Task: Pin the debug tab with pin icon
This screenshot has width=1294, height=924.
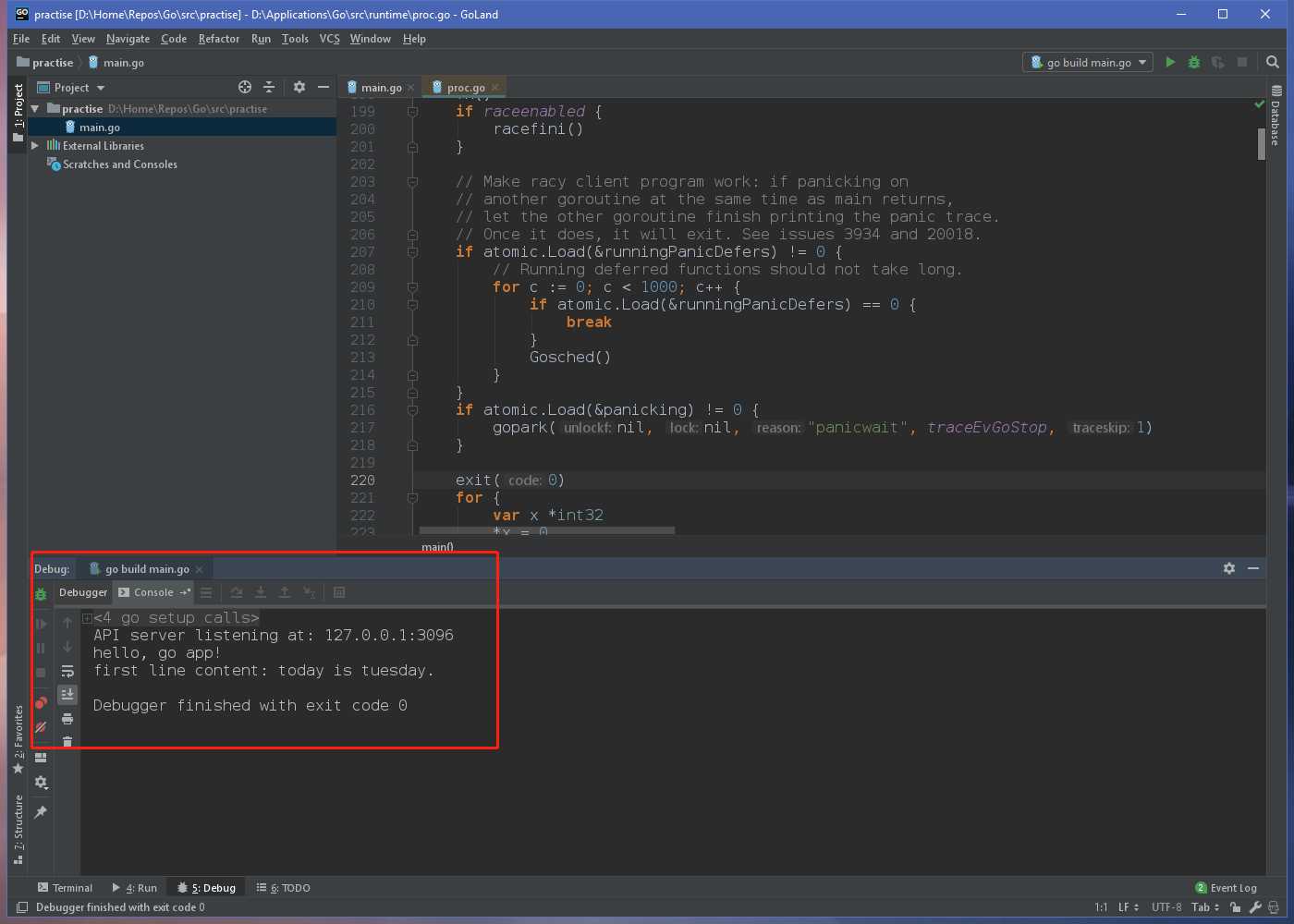Action: pos(41,812)
